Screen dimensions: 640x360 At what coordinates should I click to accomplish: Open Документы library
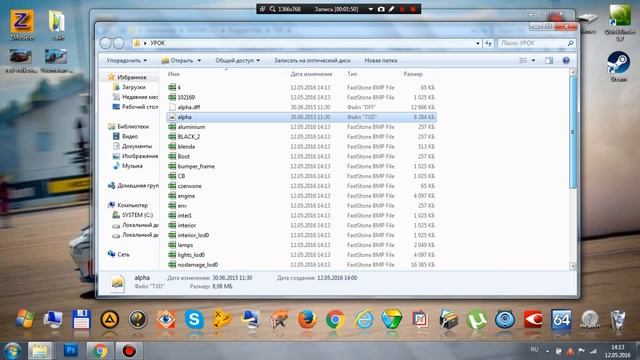coord(137,146)
